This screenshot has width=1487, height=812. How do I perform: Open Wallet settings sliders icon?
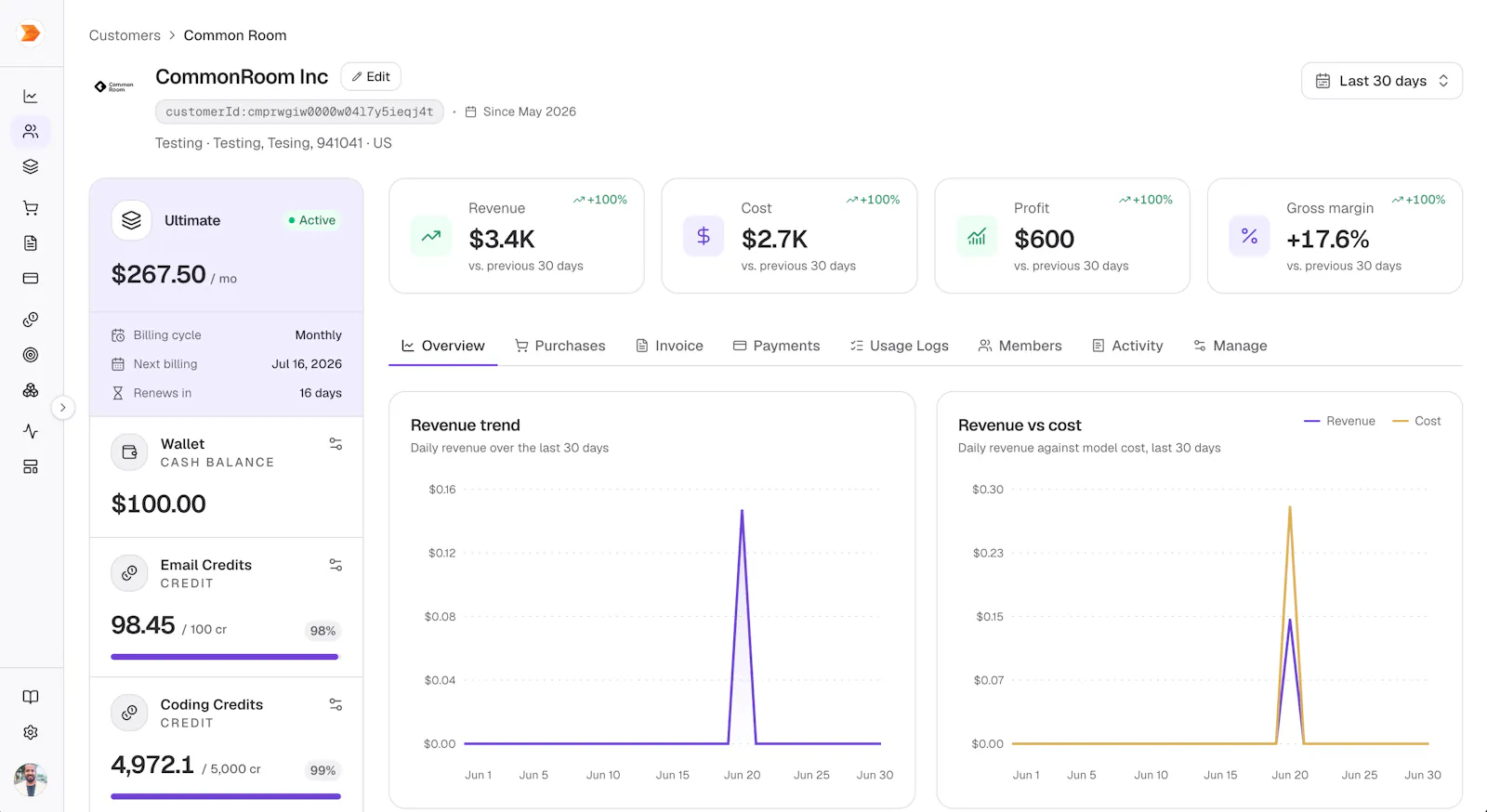tap(336, 444)
